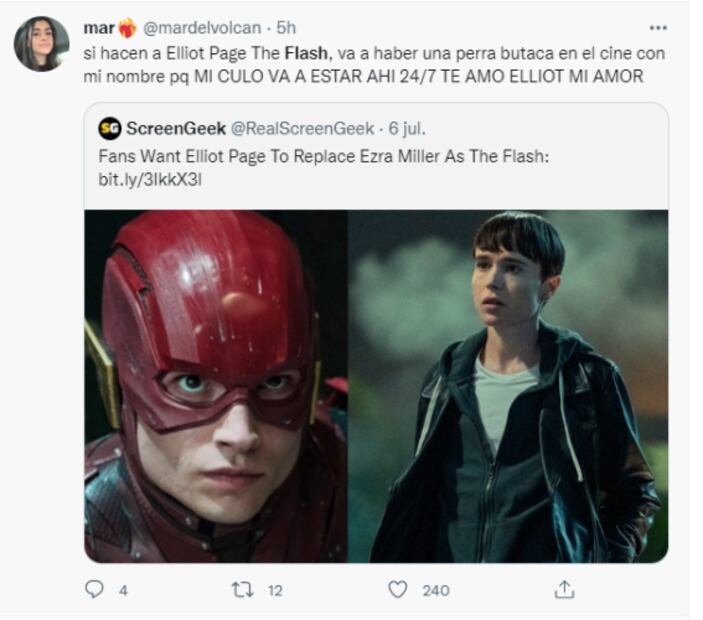Click the retweet arrows icon
The image size is (703, 620).
242,590
